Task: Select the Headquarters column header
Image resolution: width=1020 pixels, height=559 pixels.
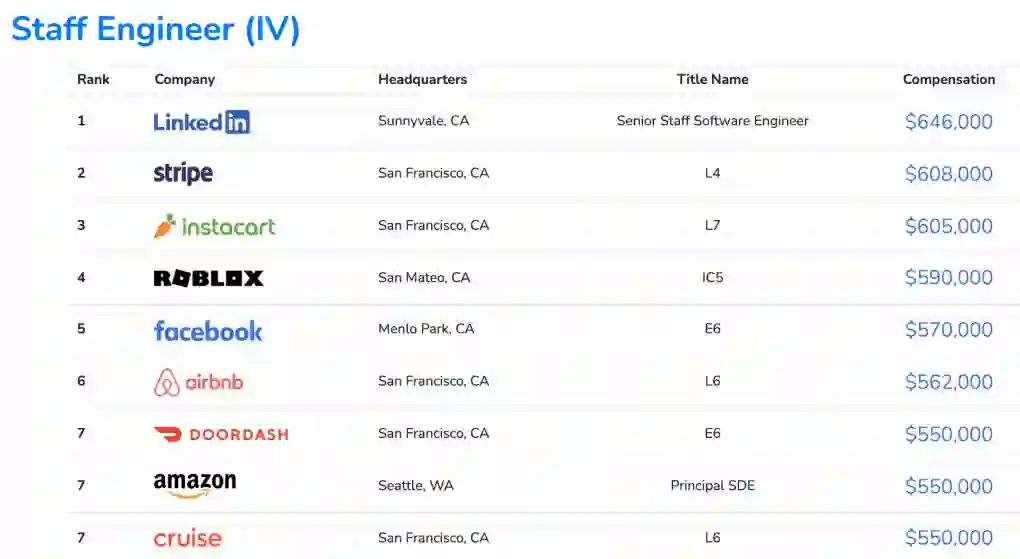Action: (422, 79)
